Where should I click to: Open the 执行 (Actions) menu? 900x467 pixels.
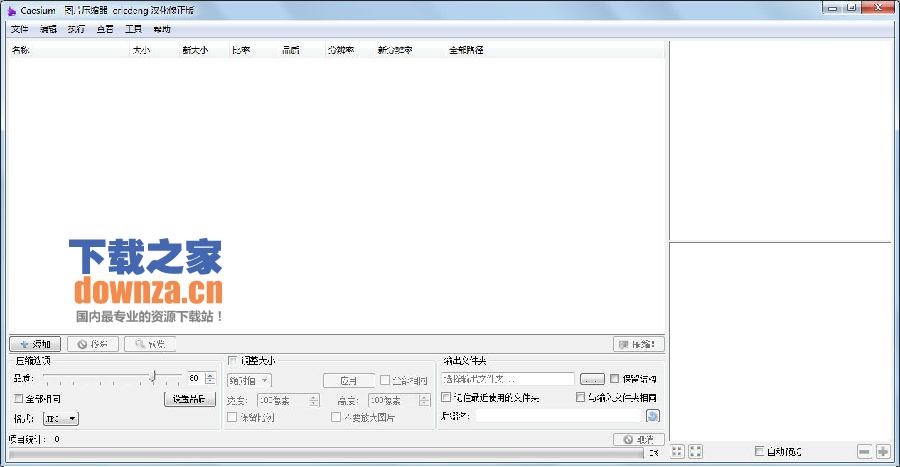point(76,29)
